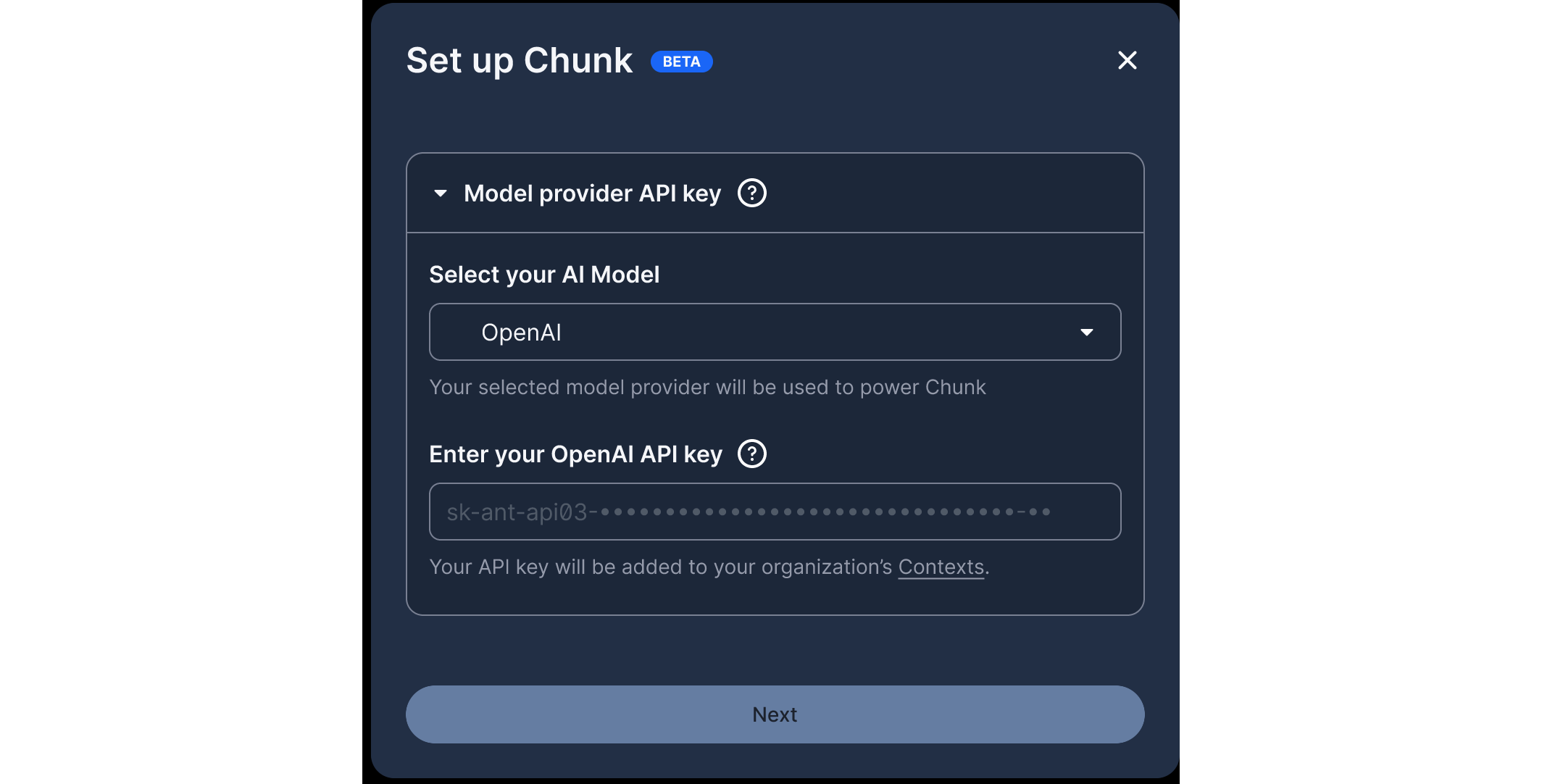Select the Set up Chunk dialog title
Screen dimensions: 1542x784
point(519,61)
